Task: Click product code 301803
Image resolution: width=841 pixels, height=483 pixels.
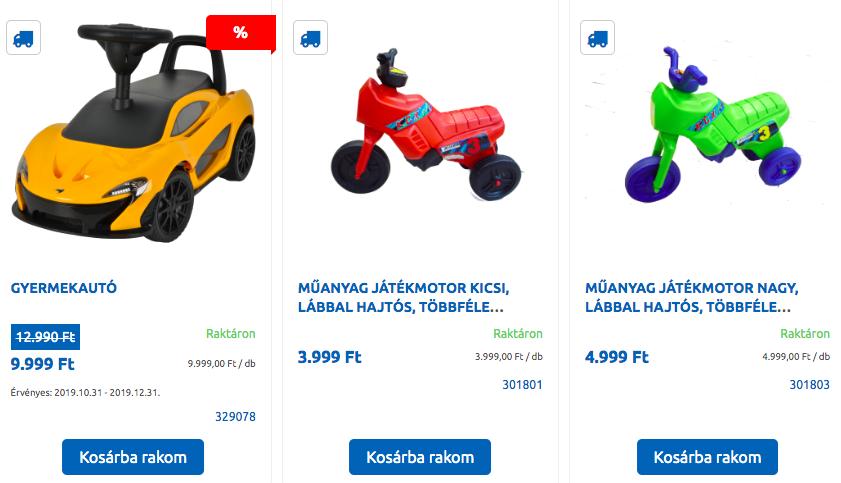Action: 809,384
